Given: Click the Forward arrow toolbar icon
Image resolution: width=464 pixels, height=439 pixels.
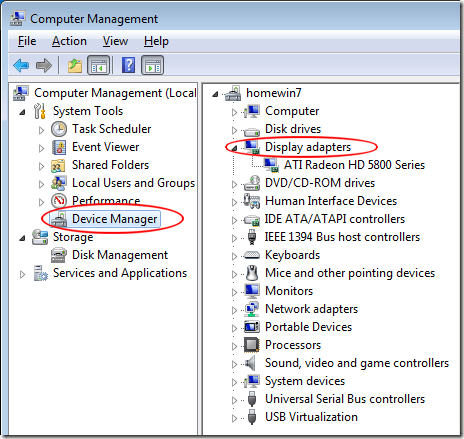Looking at the screenshot, I should coord(44,65).
